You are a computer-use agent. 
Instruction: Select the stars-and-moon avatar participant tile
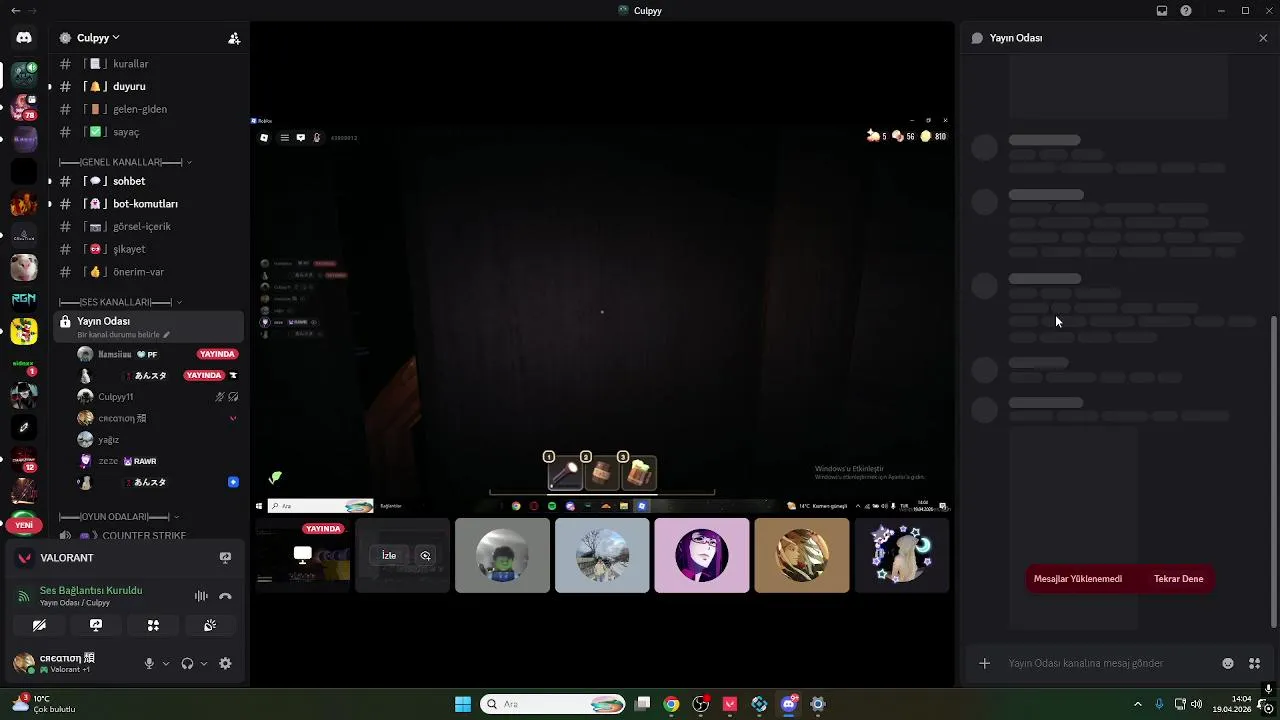901,555
